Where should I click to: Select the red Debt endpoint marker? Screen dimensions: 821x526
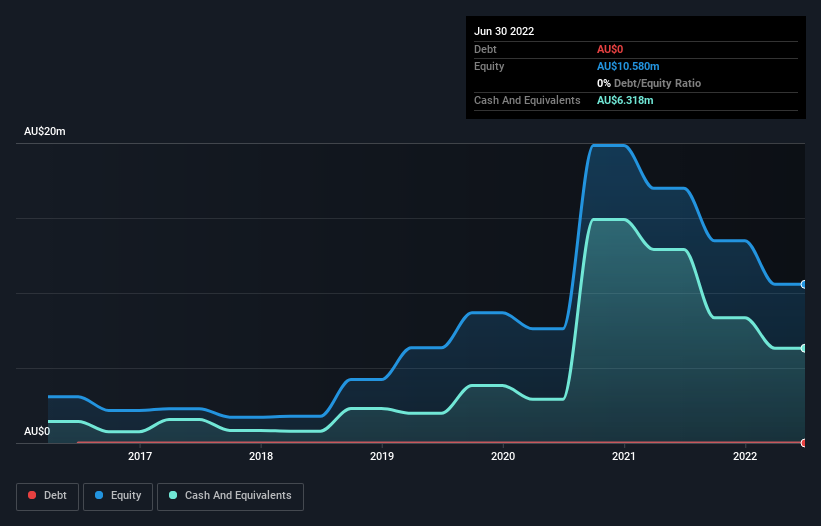click(x=804, y=443)
